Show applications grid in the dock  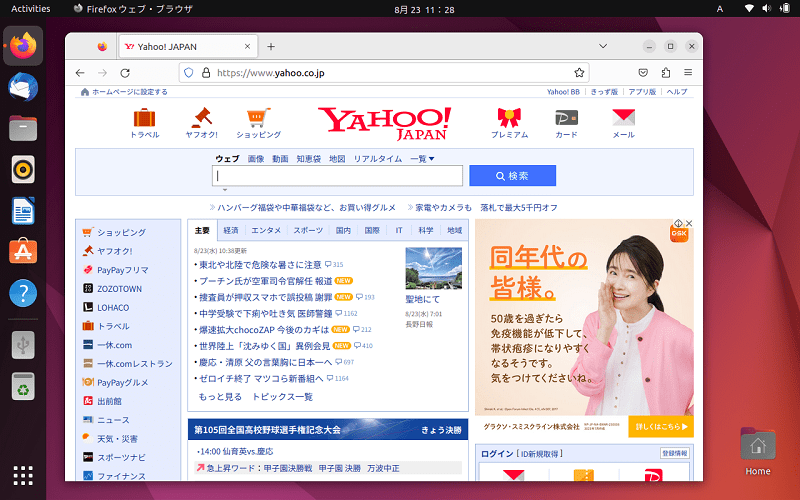click(23, 476)
